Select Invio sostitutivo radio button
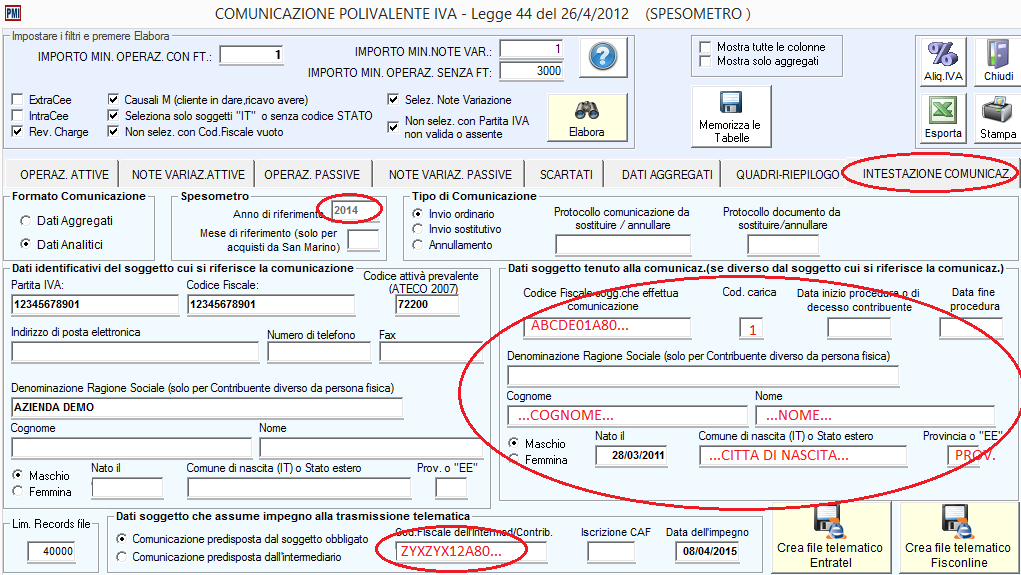The image size is (1021, 575). (418, 229)
